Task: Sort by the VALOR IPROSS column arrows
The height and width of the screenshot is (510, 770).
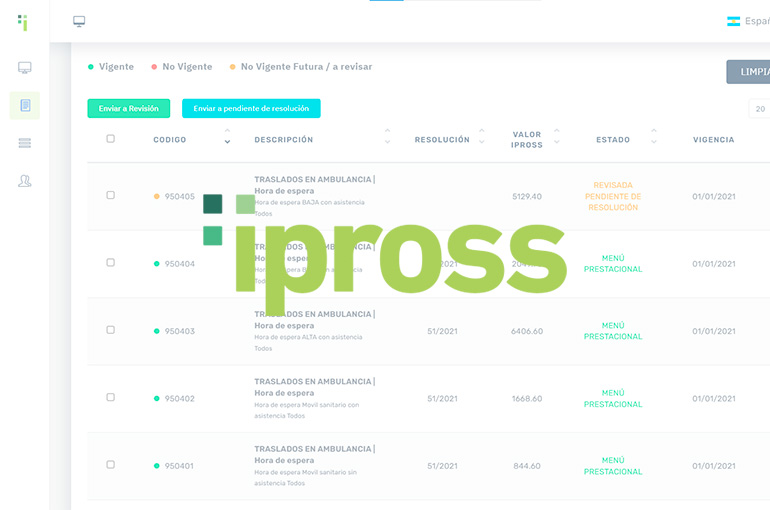Action: click(x=557, y=137)
